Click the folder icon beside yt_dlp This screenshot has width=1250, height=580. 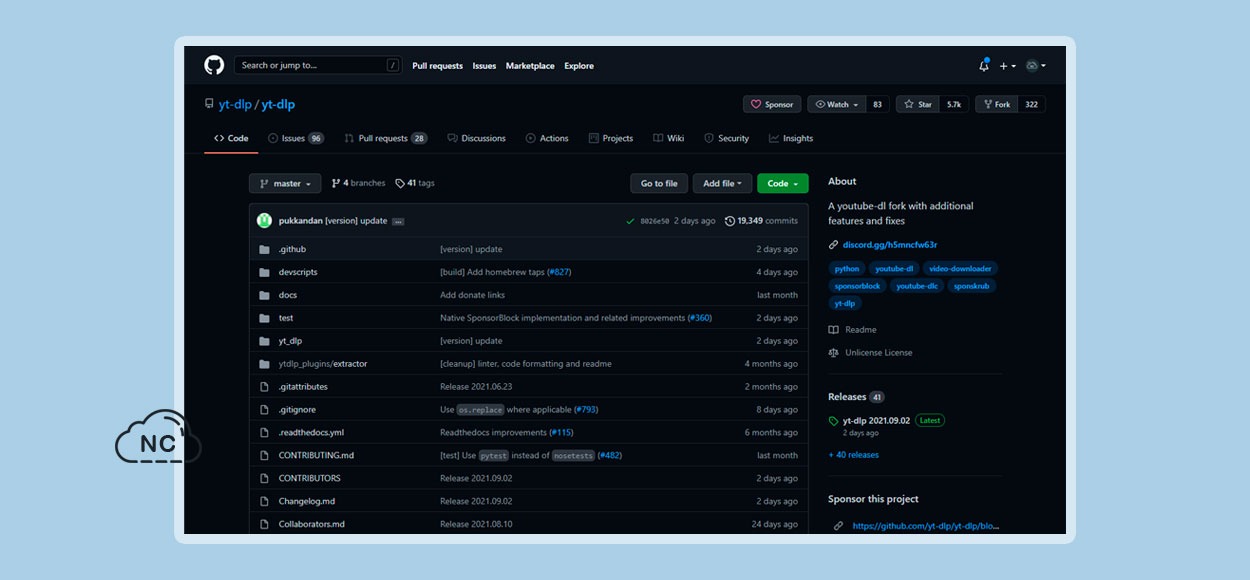click(264, 341)
